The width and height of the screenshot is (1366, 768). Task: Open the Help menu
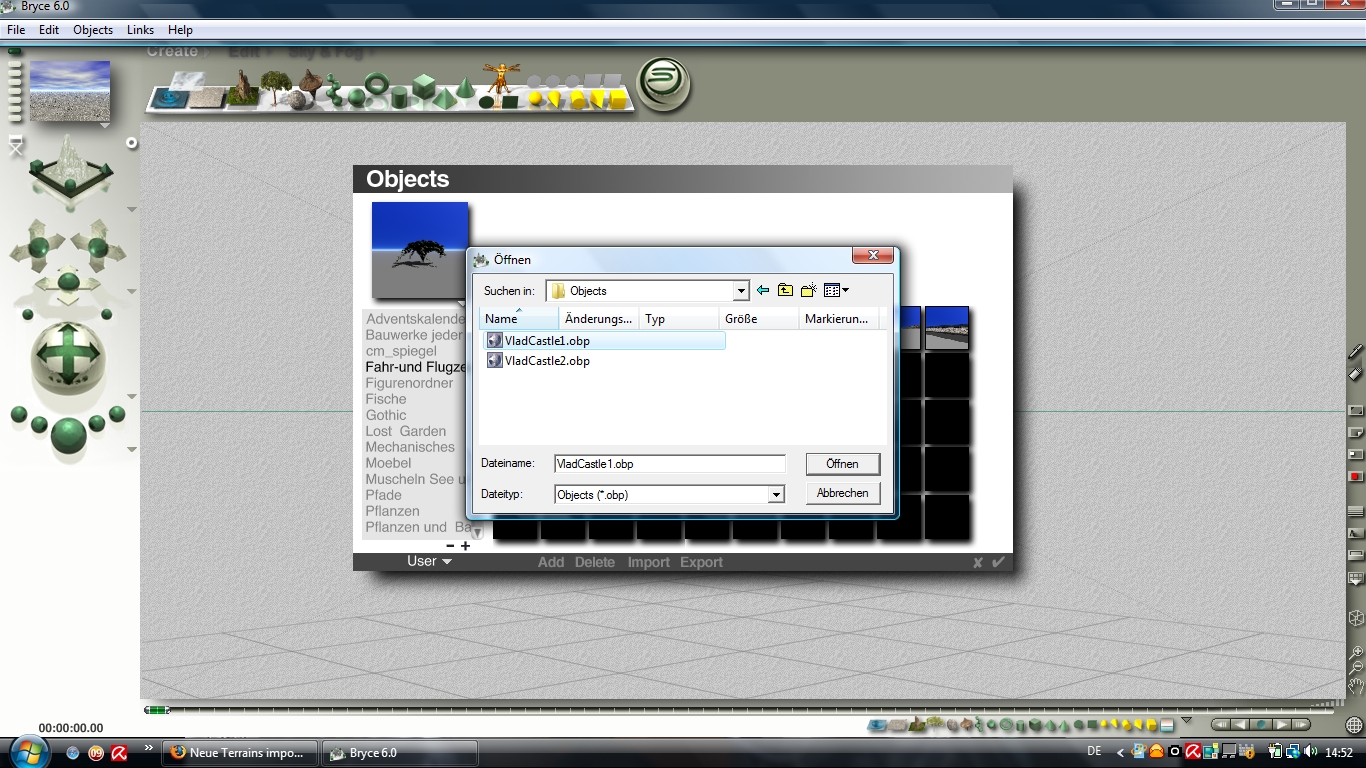(x=180, y=30)
